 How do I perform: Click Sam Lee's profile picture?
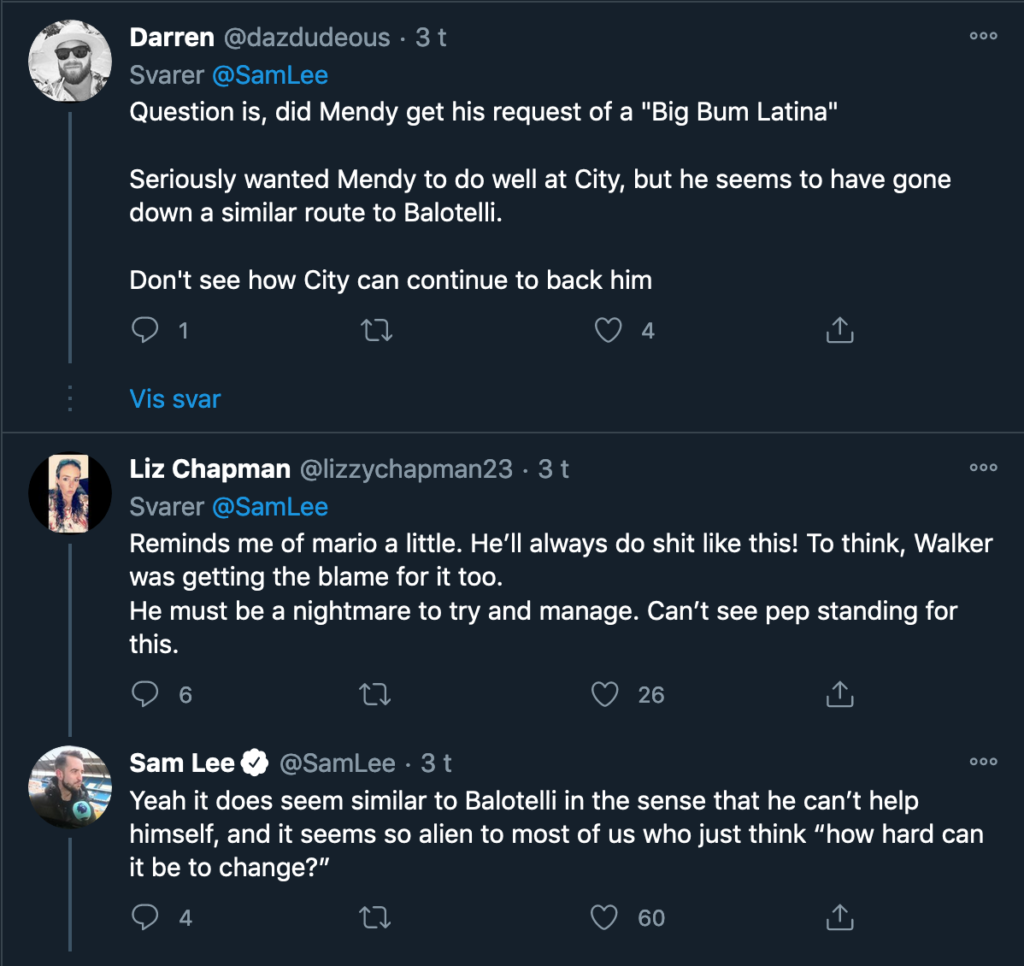(x=69, y=787)
